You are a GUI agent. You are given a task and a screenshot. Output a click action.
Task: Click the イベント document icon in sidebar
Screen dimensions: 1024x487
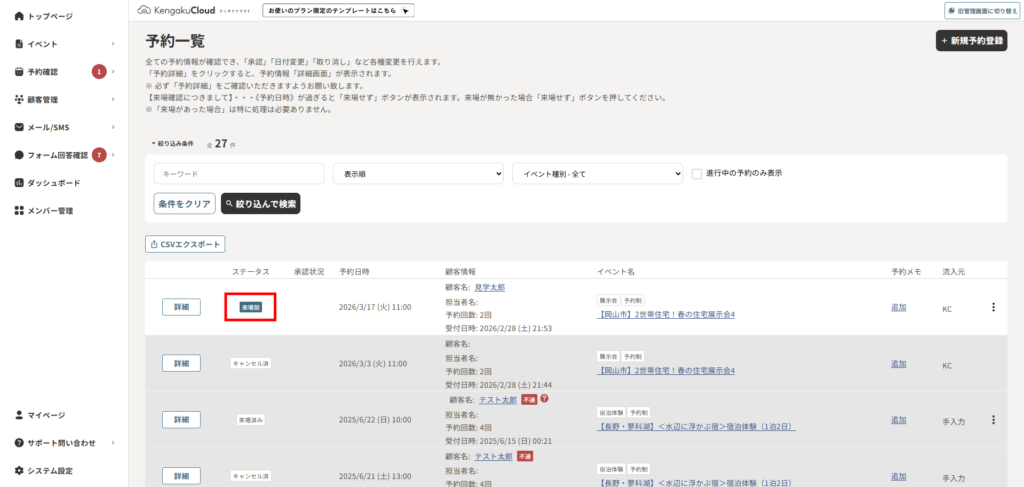click(19, 44)
